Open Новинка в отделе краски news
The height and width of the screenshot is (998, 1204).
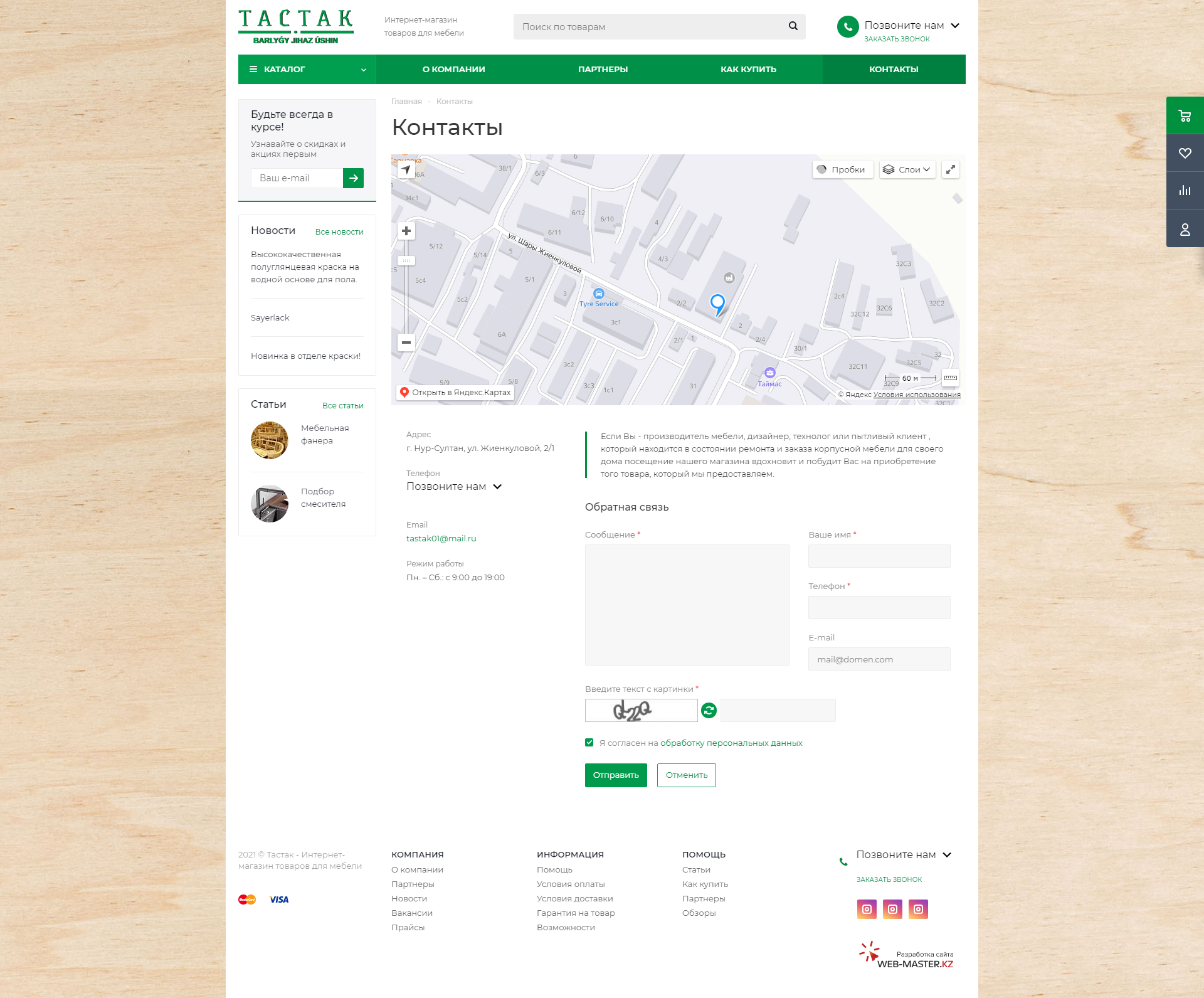(x=305, y=356)
